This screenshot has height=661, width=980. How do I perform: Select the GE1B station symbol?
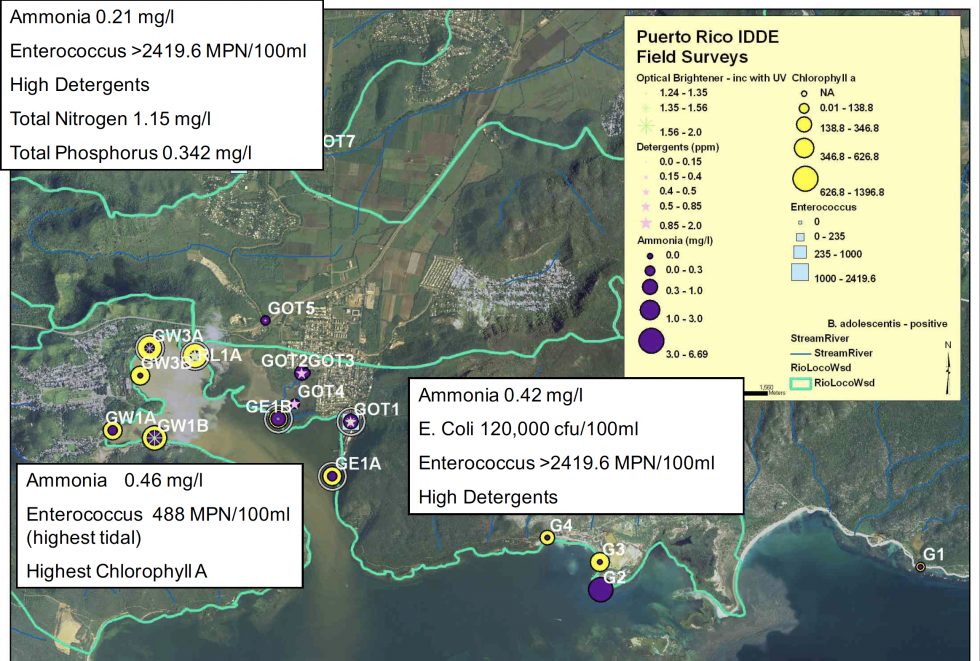coord(277,418)
